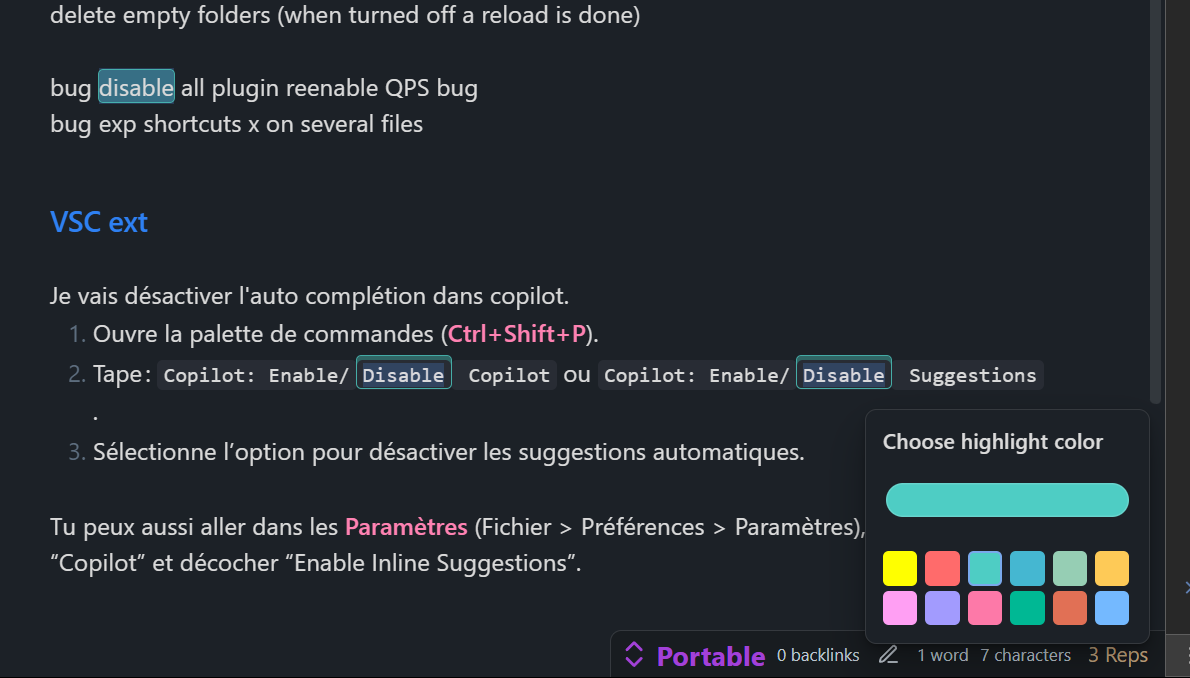Select the light blue swatch at bottom right
Image resolution: width=1190 pixels, height=678 pixels.
coord(1112,608)
